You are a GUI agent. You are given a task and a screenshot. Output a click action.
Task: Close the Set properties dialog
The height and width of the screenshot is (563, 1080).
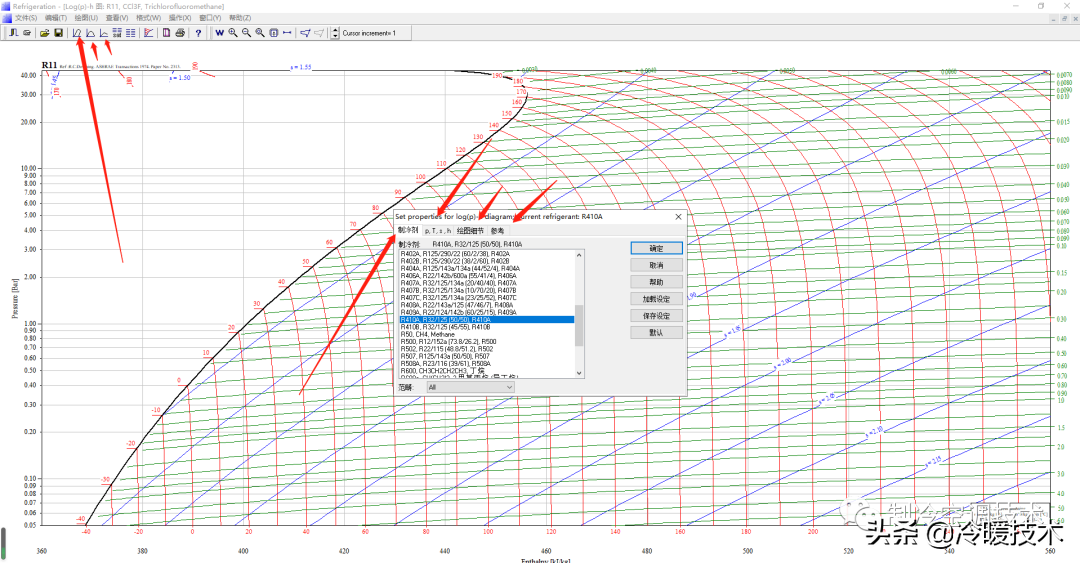[x=678, y=216]
